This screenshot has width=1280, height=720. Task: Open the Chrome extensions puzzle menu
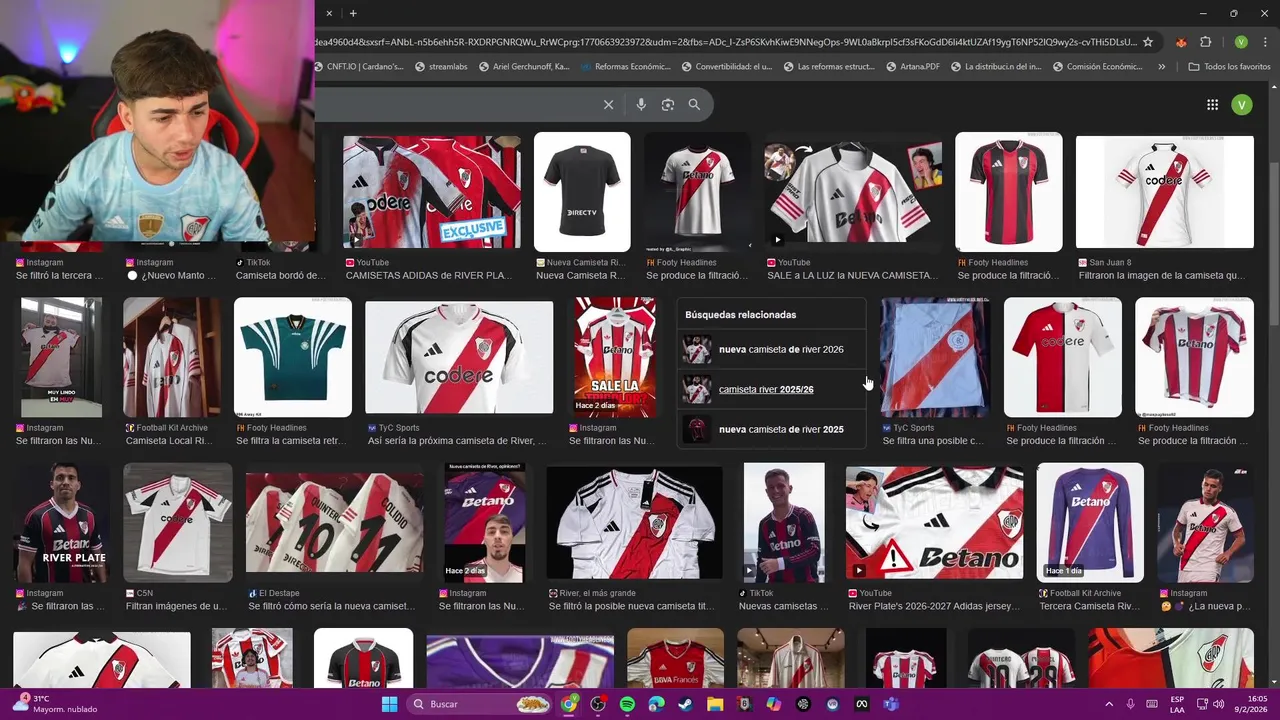pyautogui.click(x=1205, y=42)
